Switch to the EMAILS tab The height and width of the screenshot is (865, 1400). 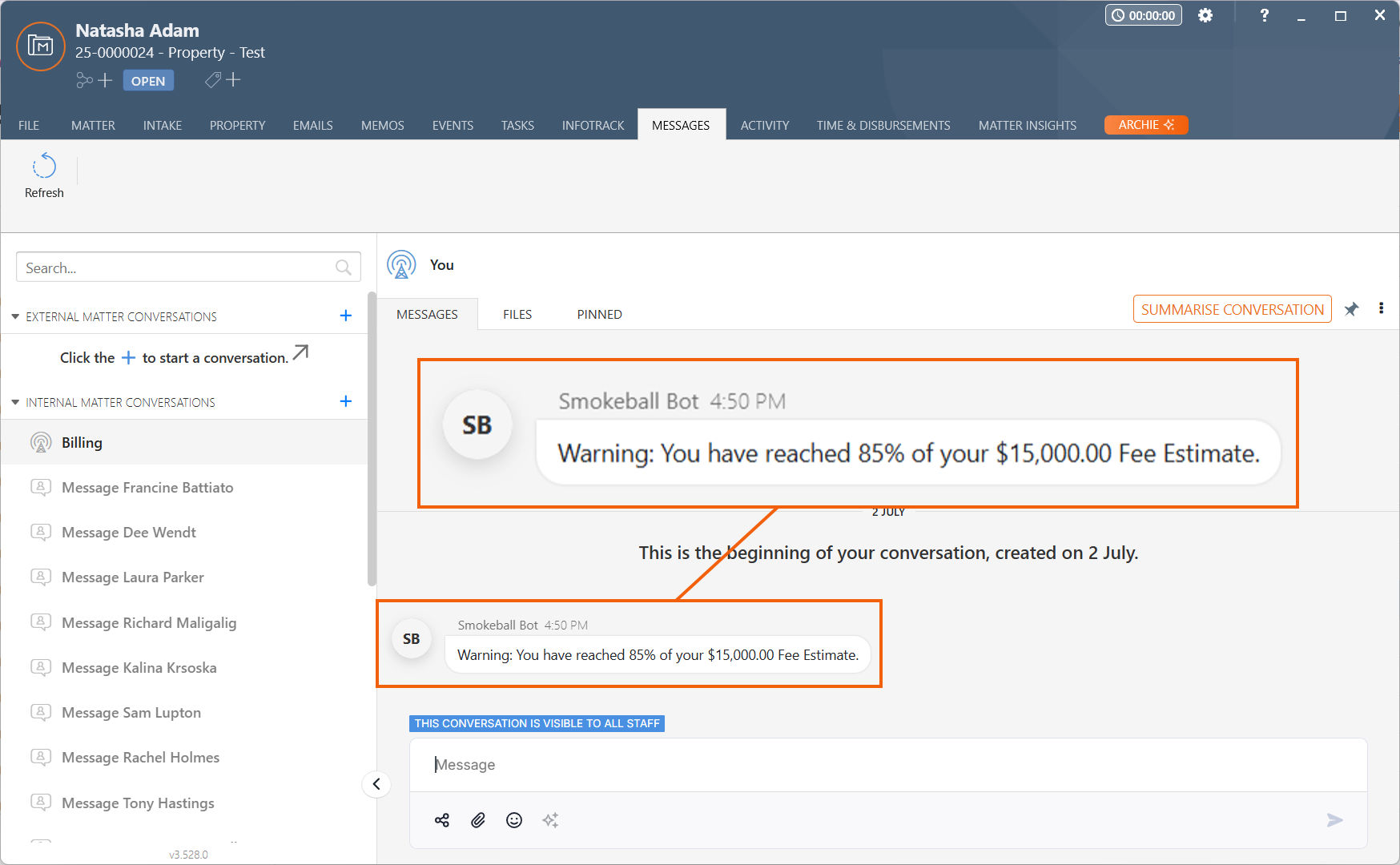coord(313,125)
